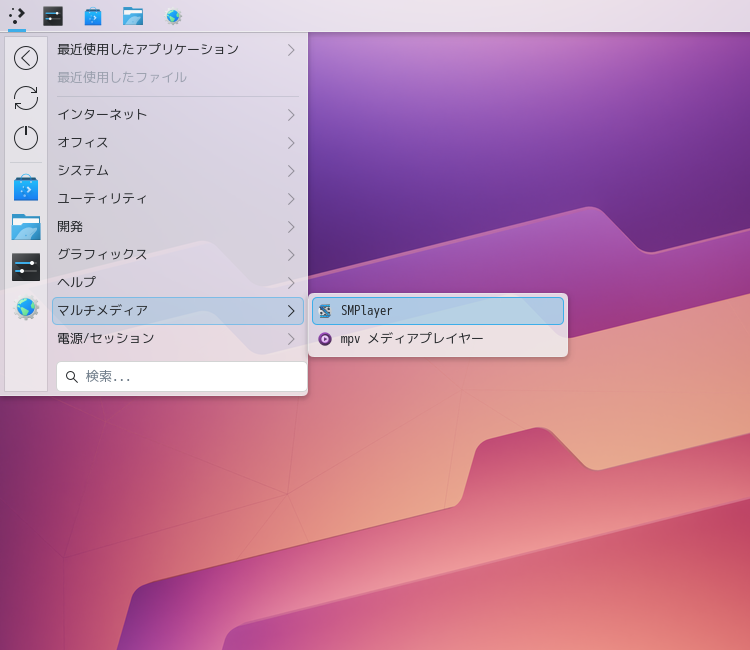Click the logout back-arrow icon in sidebar
Image resolution: width=750 pixels, height=650 pixels.
tap(26, 58)
